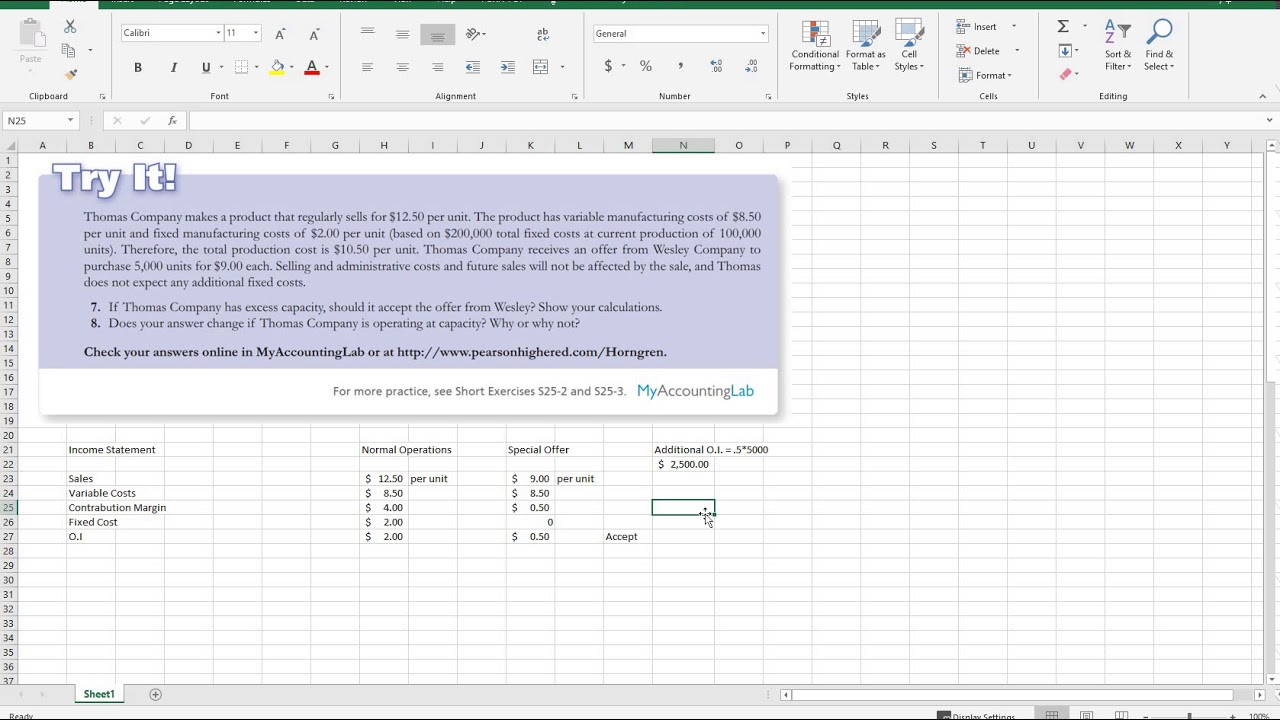Open Name Box dropdown arrow

click(x=70, y=120)
